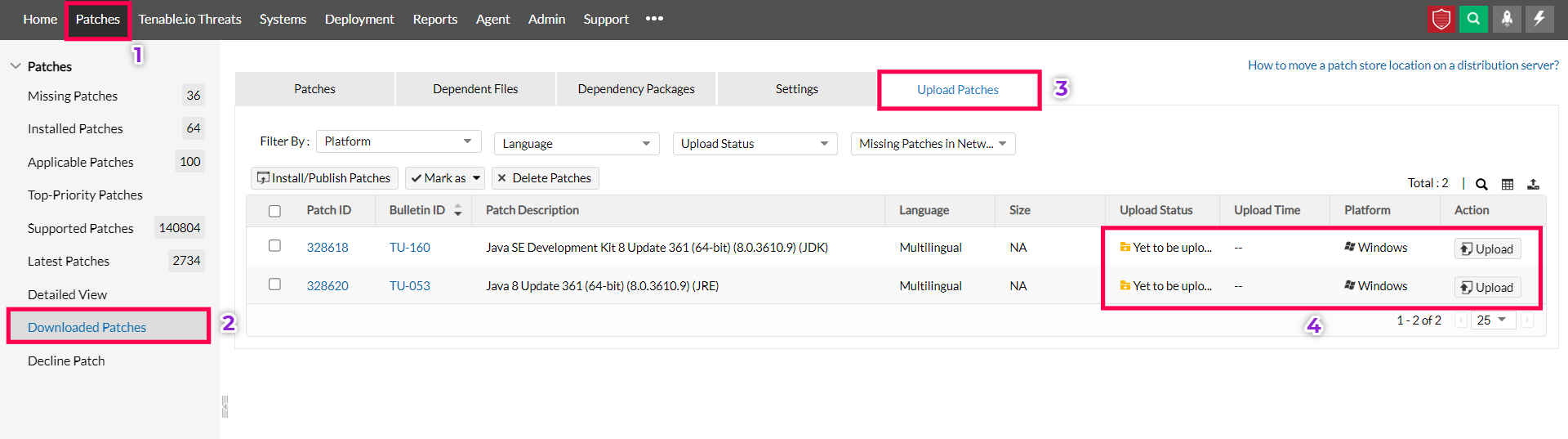Open the three-dots more menu in navbar
1568x439 pixels.
[654, 19]
